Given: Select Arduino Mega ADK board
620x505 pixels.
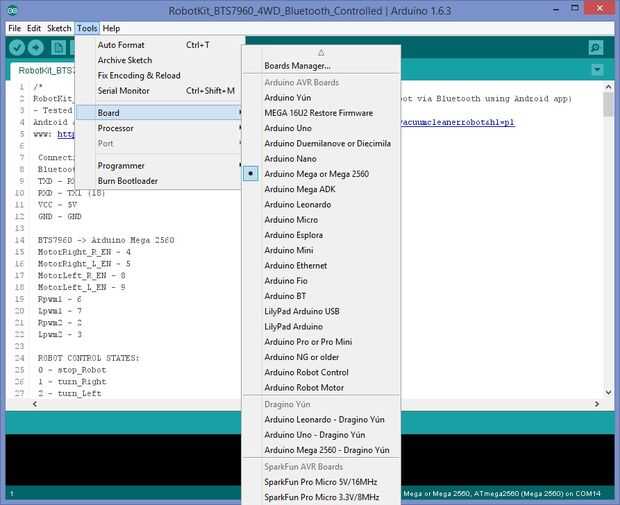Looking at the screenshot, I should click(321, 189).
